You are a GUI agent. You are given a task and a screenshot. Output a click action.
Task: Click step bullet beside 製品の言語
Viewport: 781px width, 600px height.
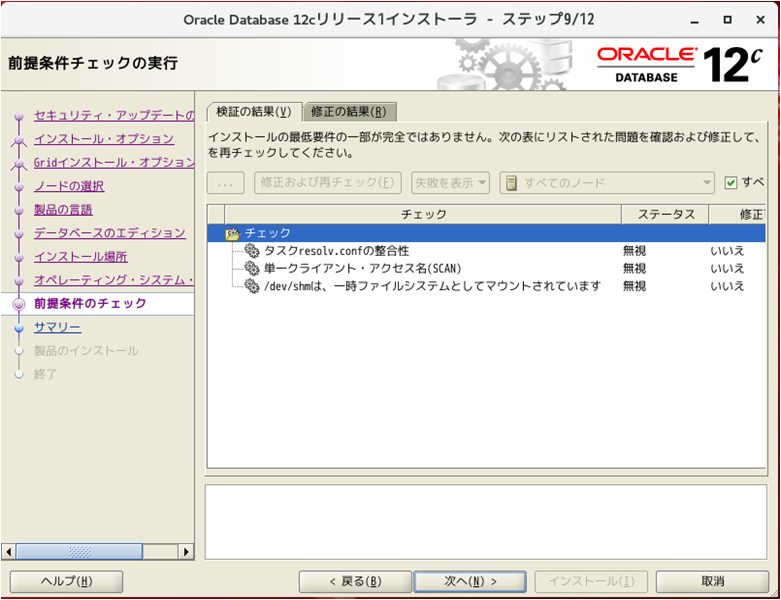19,211
